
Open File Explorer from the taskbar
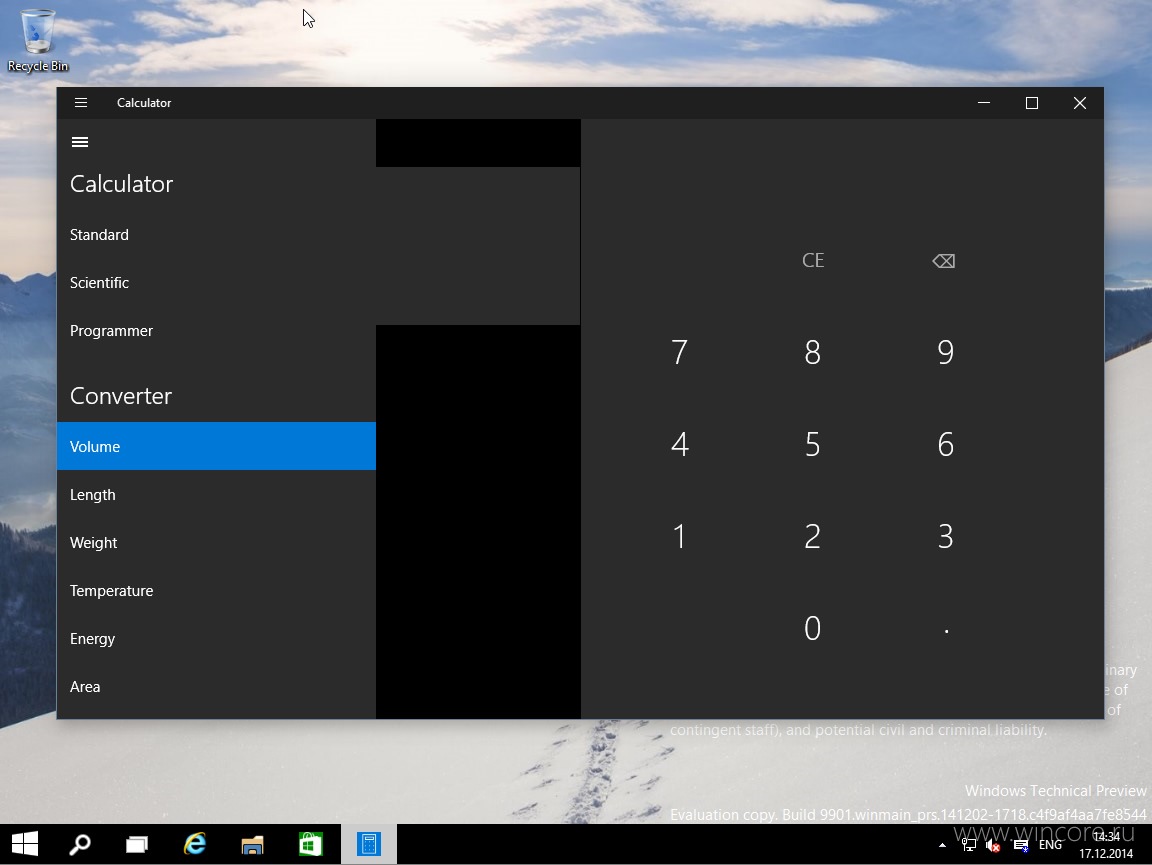click(253, 844)
